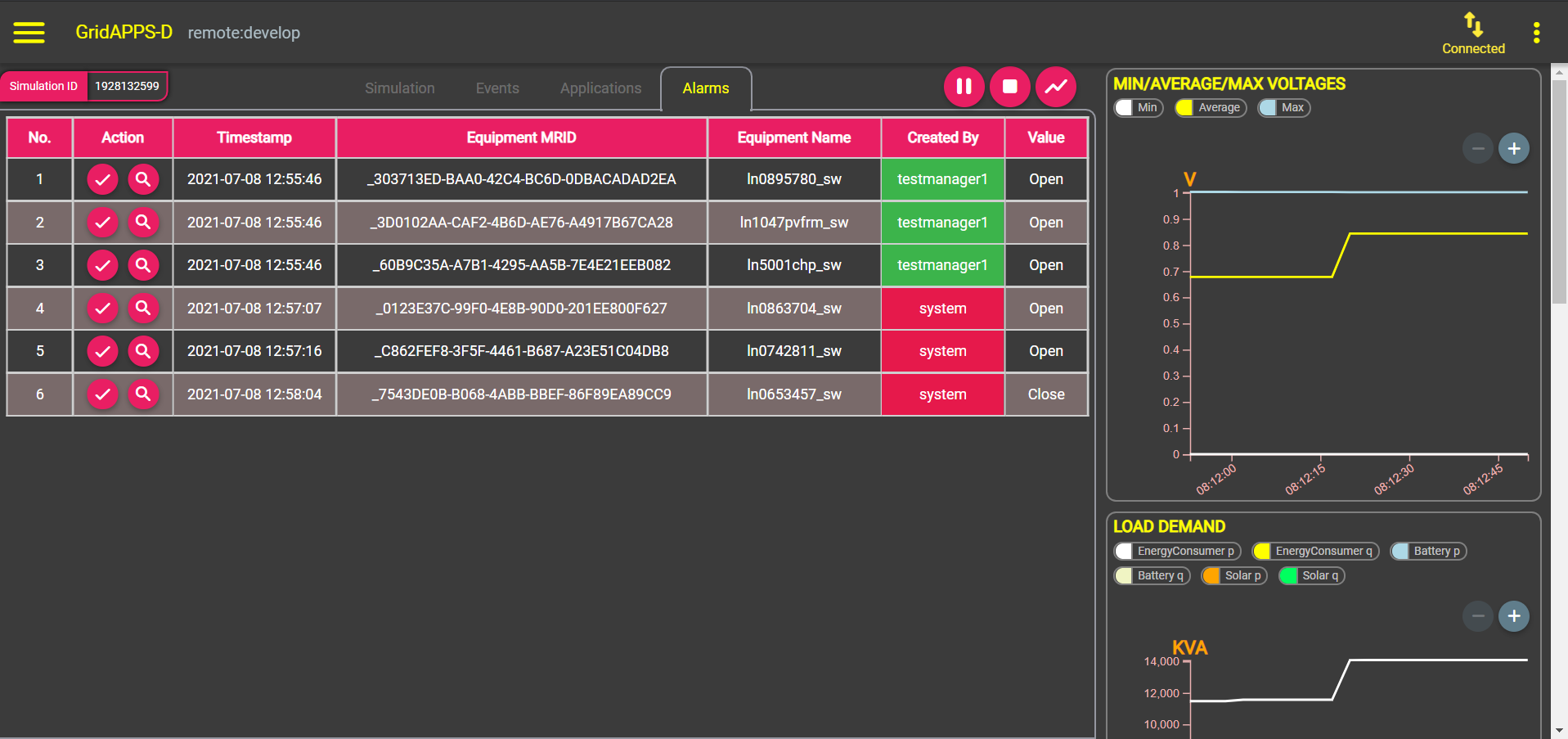Open the three-dot options menu
Image resolution: width=1568 pixels, height=739 pixels.
pos(1536,33)
